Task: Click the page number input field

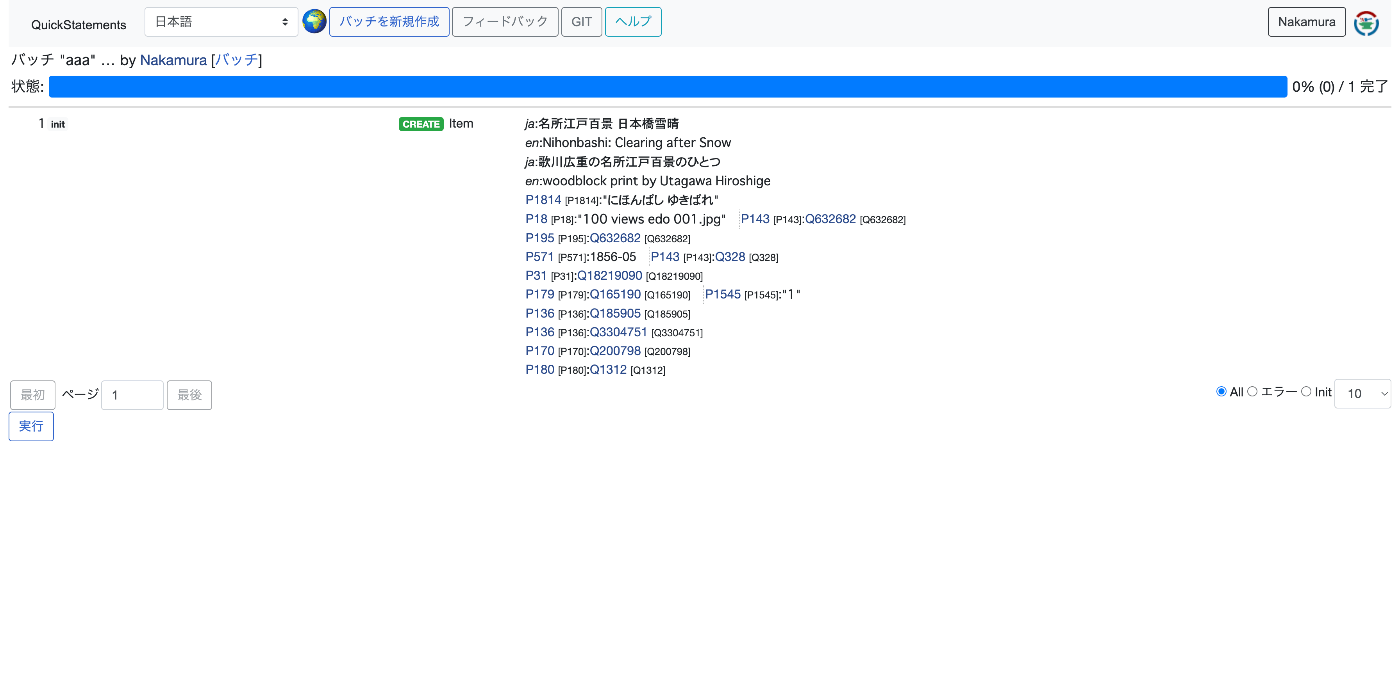Action: [132, 394]
